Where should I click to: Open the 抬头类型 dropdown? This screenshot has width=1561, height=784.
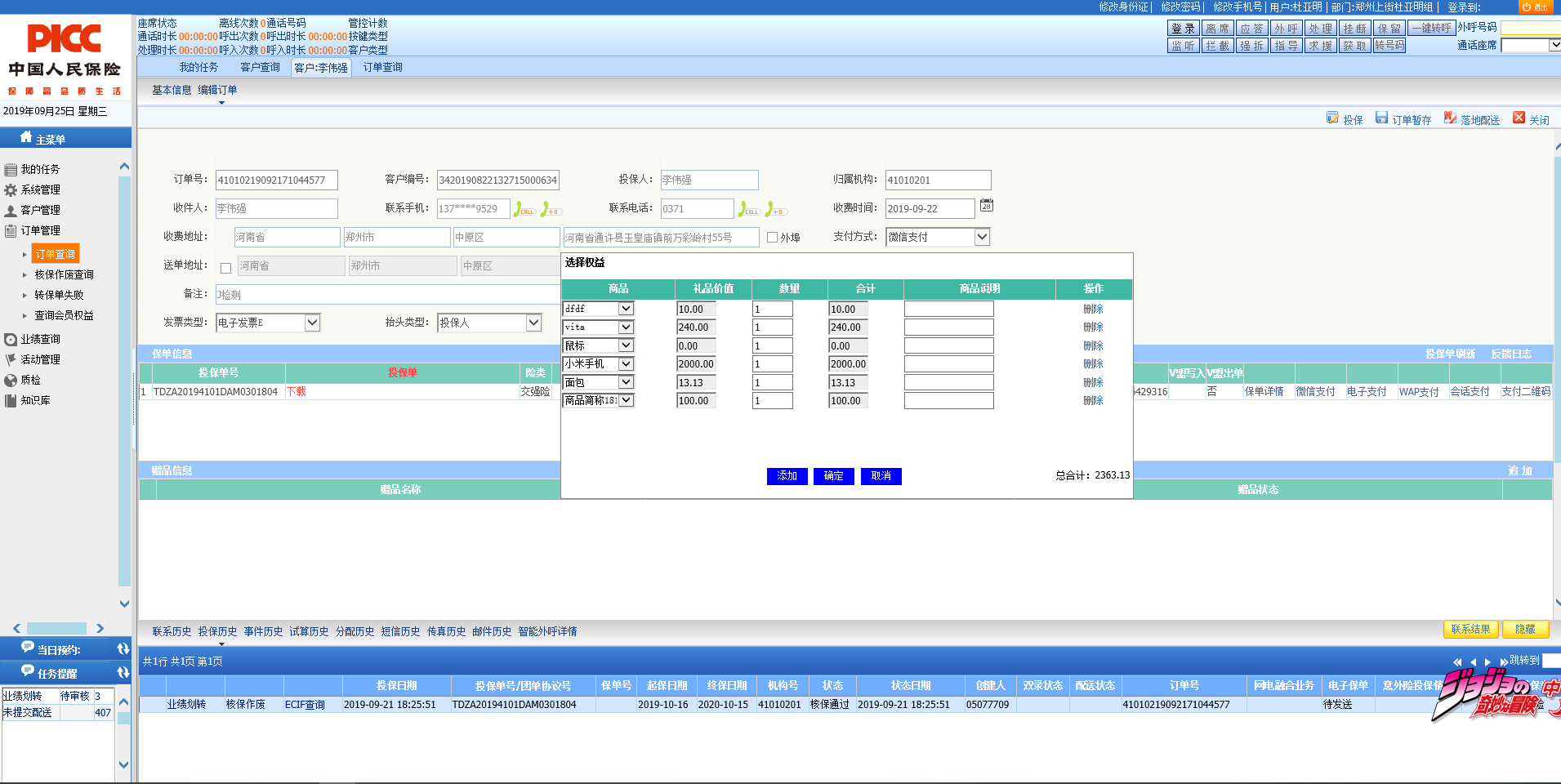533,323
